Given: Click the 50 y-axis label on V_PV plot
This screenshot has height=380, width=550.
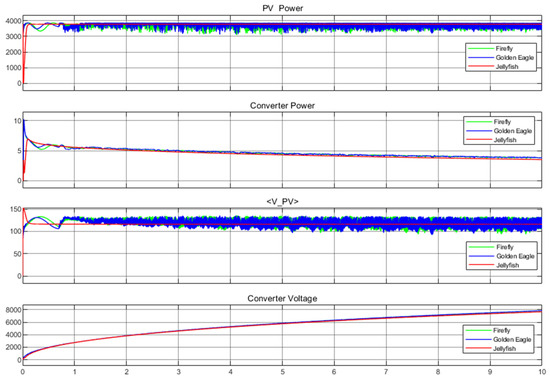Looking at the screenshot, I should (x=17, y=254).
